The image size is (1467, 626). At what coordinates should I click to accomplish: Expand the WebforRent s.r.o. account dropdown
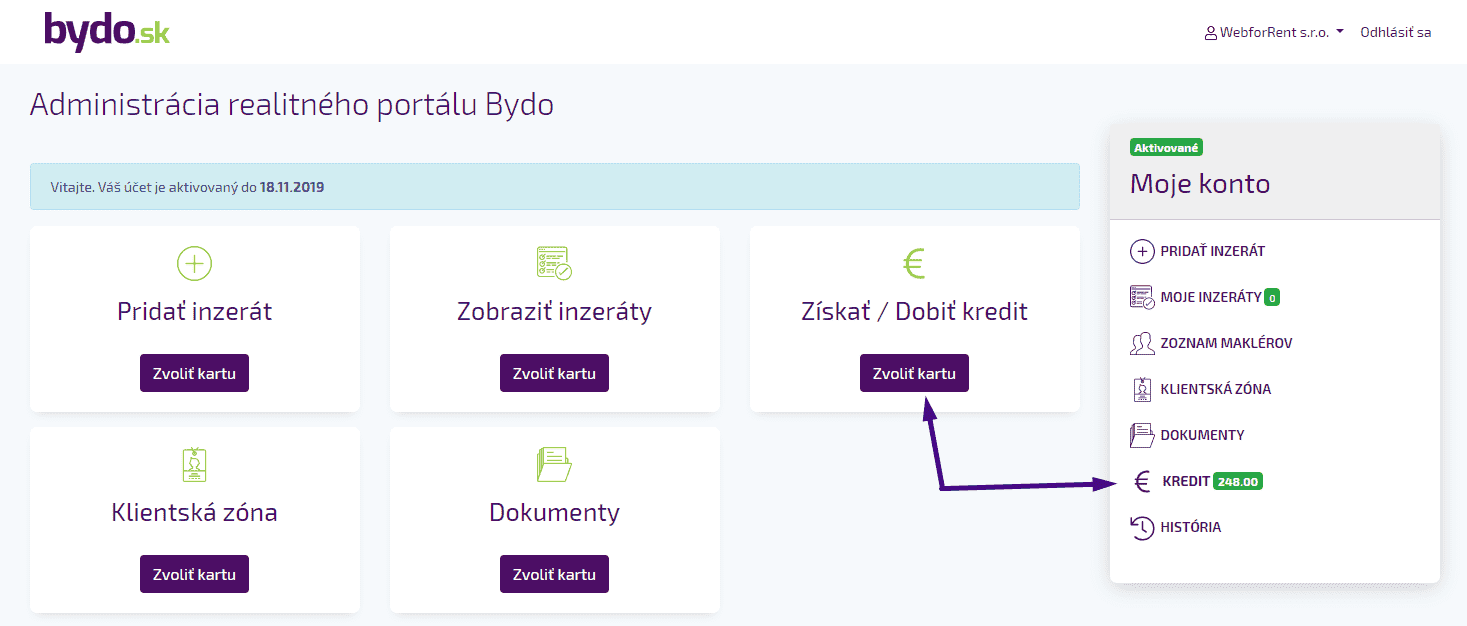pyautogui.click(x=1272, y=31)
